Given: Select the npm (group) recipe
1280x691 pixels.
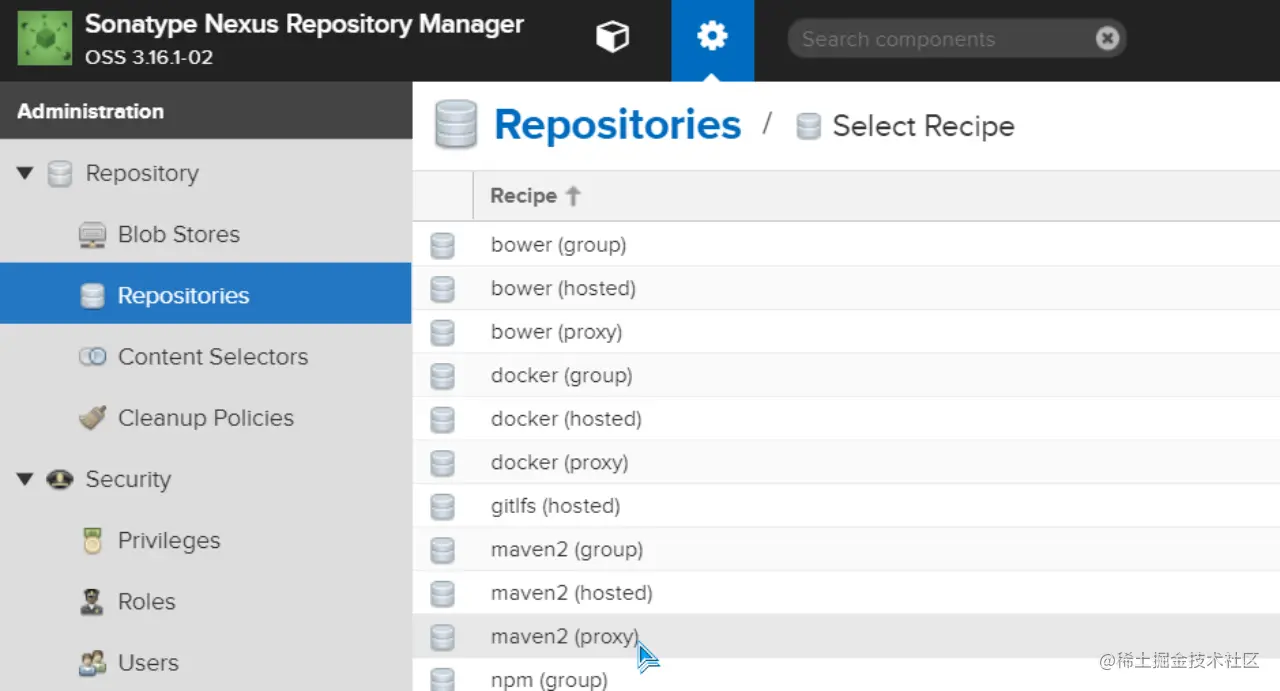Looking at the screenshot, I should 846,677.
